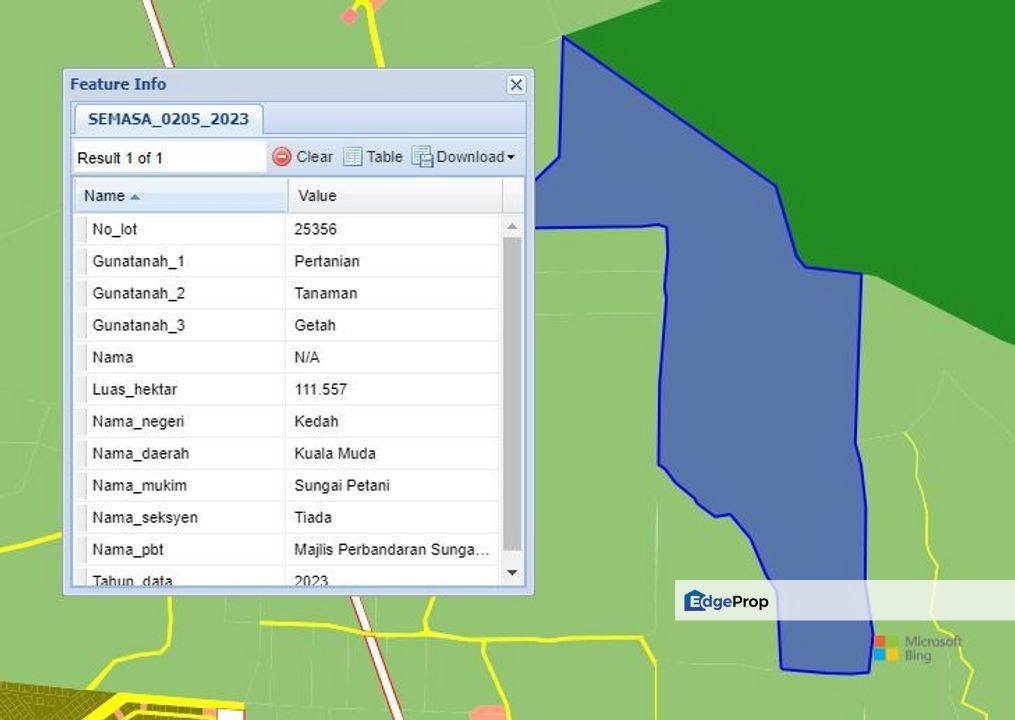This screenshot has height=720, width=1015.
Task: Select the Nama_pbt row name
Action: [x=128, y=550]
